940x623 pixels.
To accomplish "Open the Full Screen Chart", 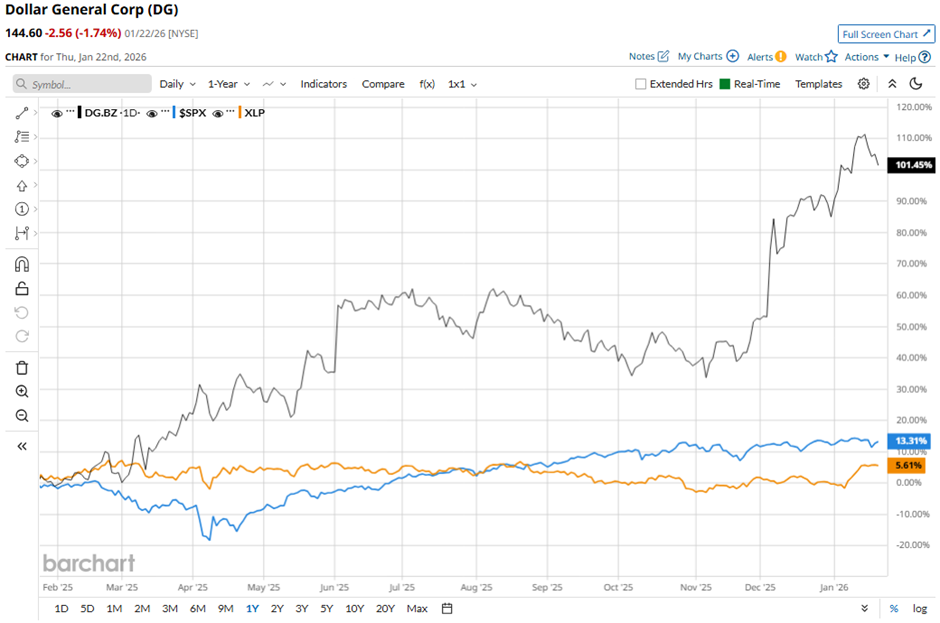I will (886, 34).
